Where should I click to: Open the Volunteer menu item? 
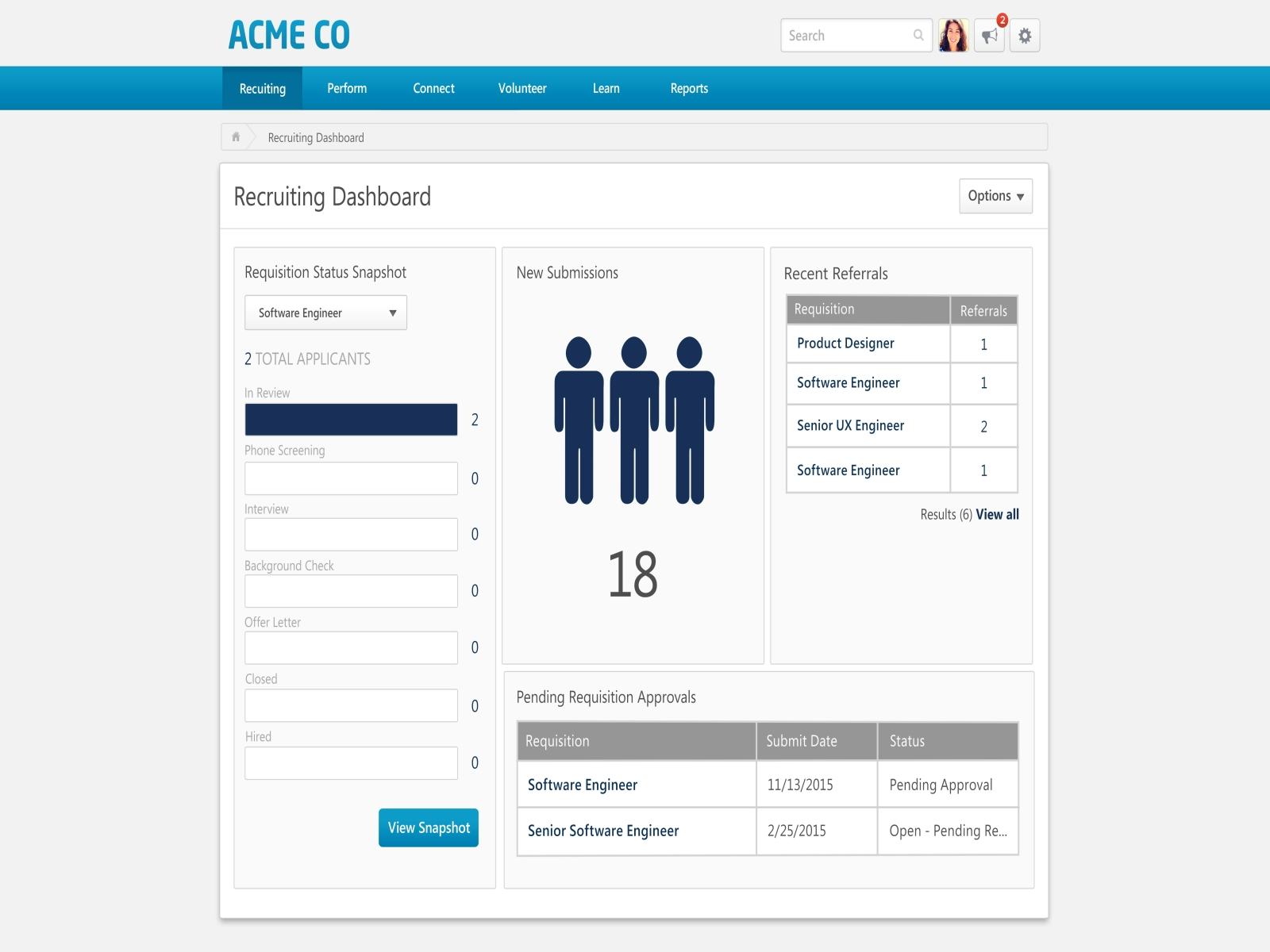pyautogui.click(x=521, y=88)
